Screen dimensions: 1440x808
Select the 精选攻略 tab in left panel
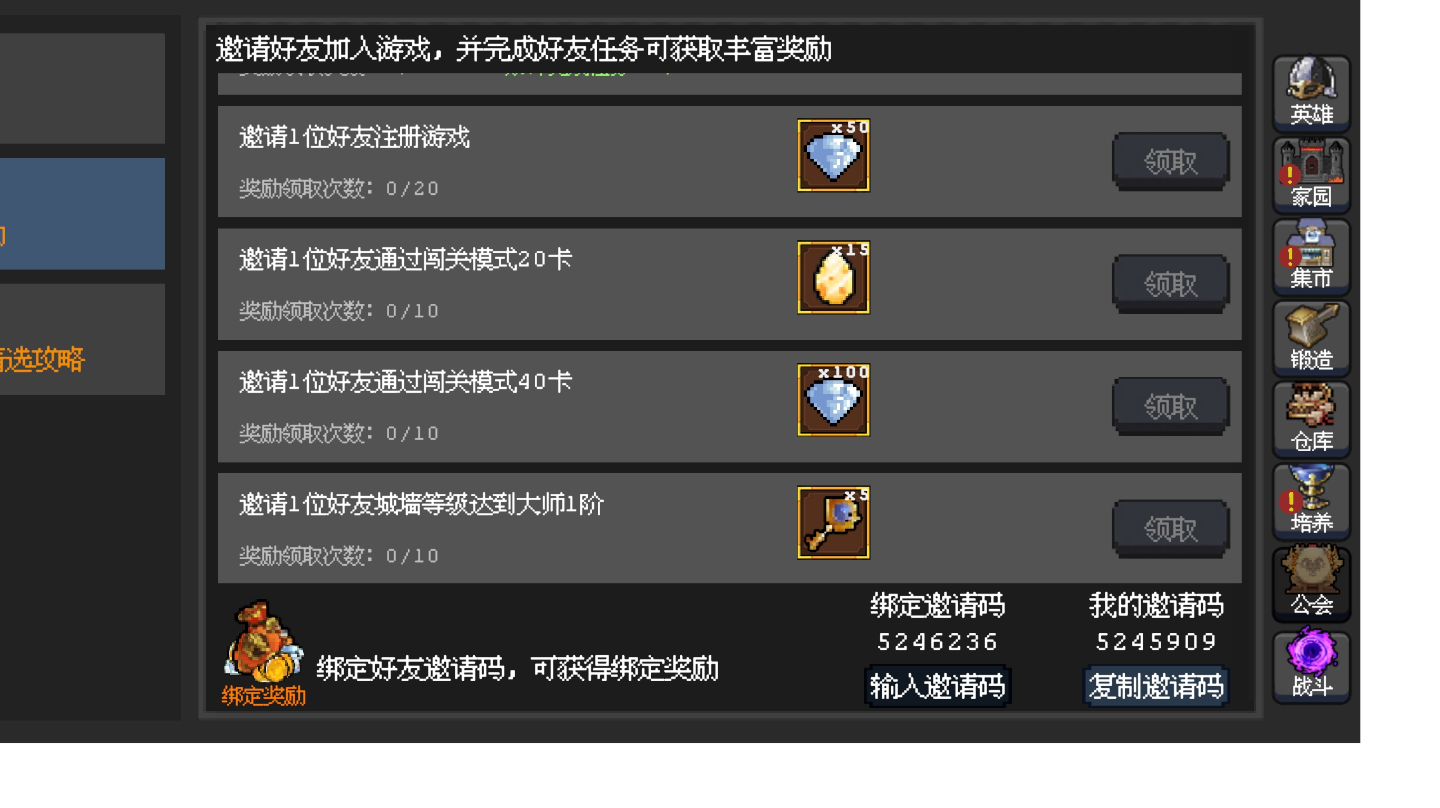pyautogui.click(x=82, y=339)
